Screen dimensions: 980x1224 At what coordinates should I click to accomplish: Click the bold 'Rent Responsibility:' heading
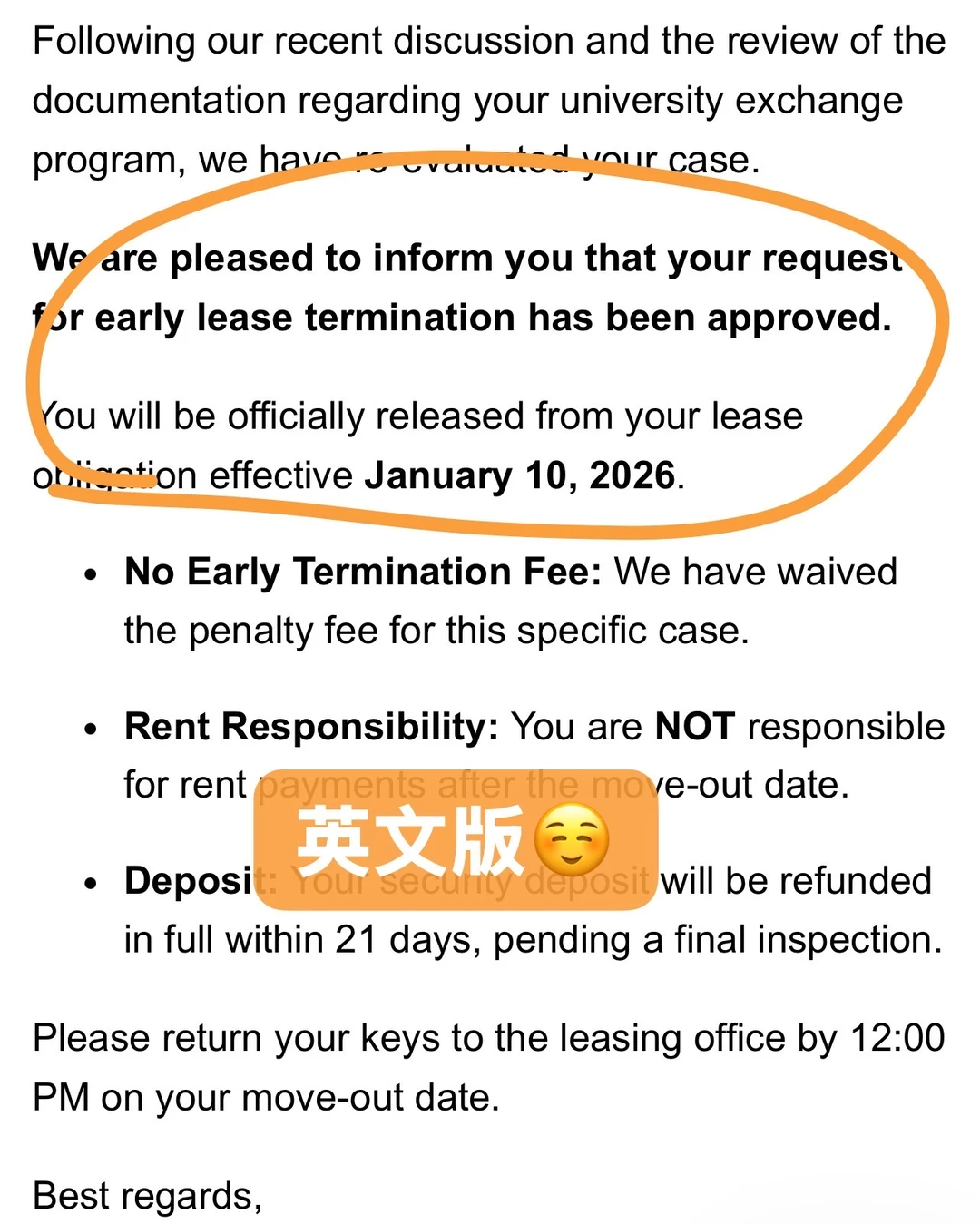[x=311, y=727]
